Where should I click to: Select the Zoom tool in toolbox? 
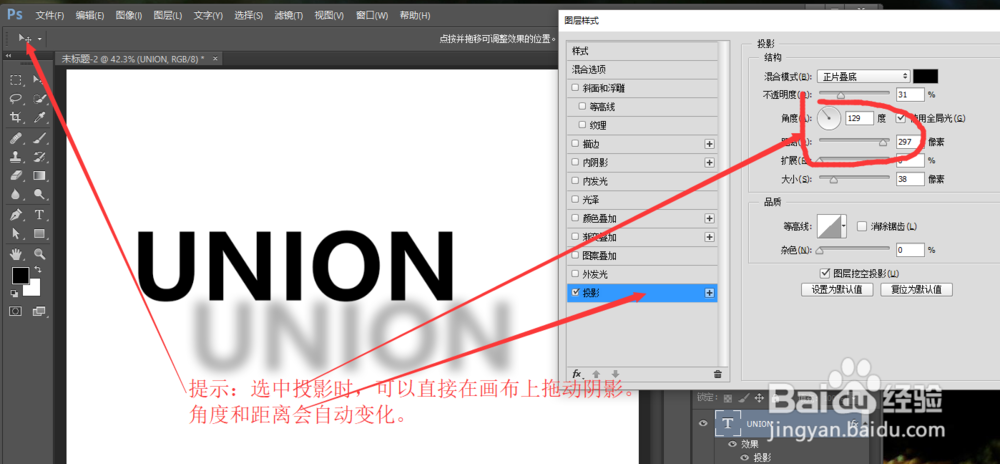tap(39, 254)
